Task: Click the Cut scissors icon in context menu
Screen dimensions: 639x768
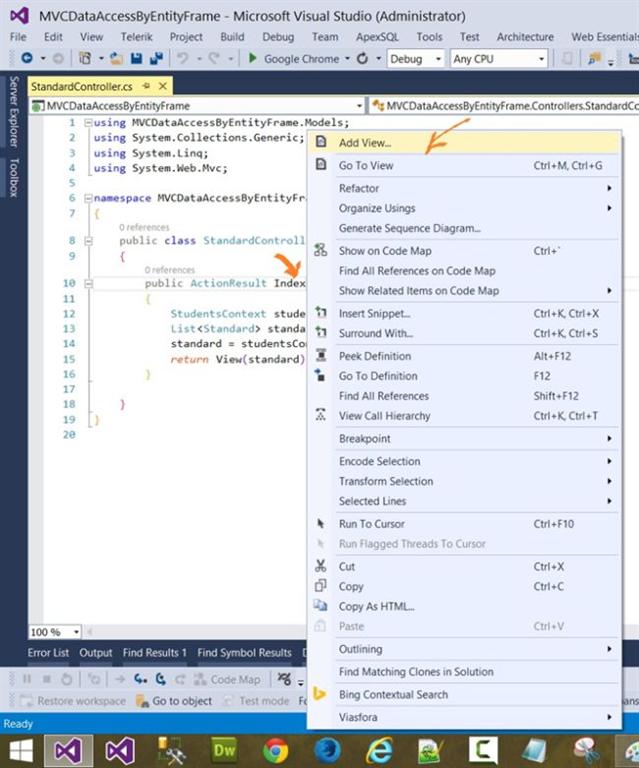Action: click(x=321, y=566)
